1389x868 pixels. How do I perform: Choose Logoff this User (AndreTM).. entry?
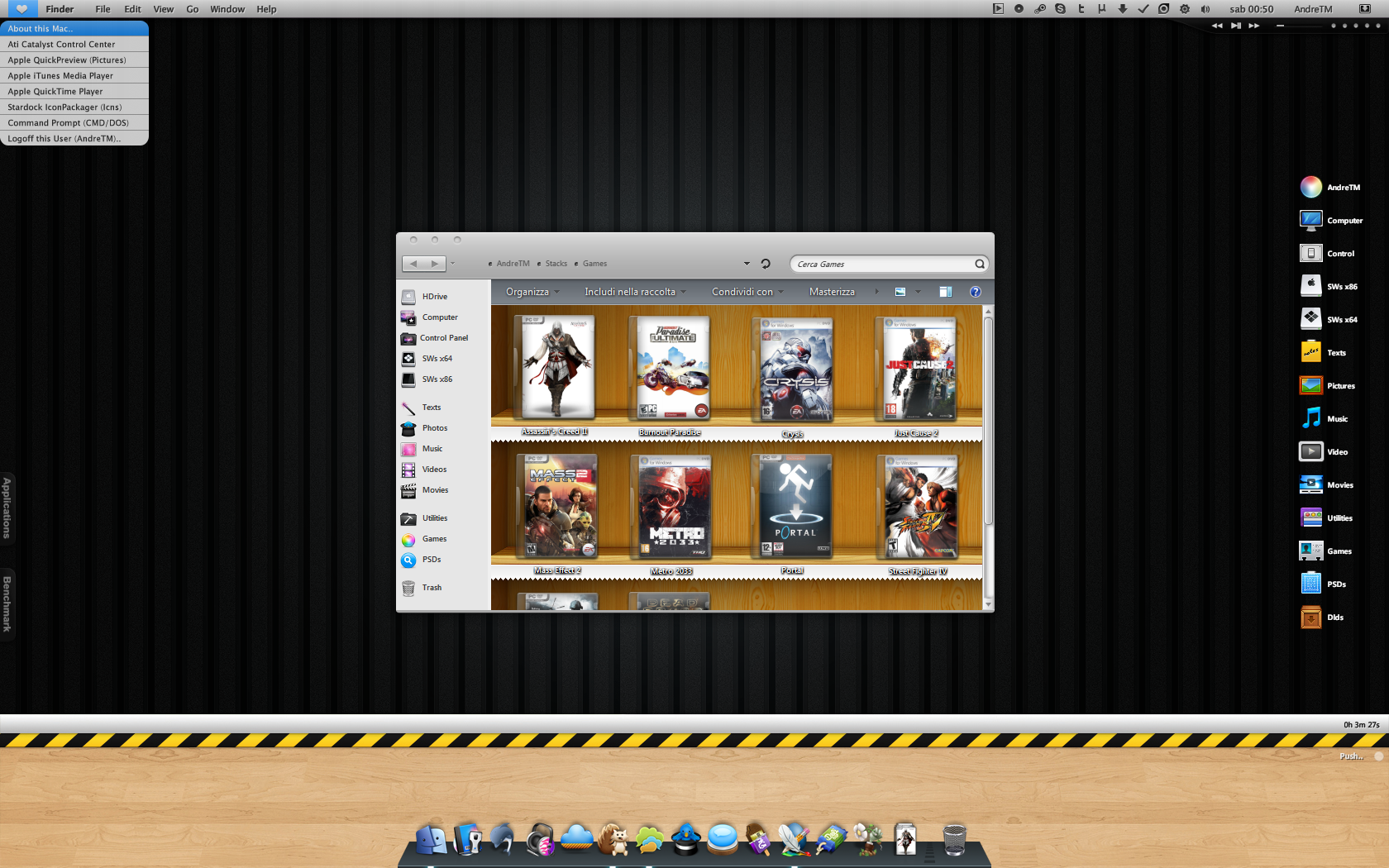click(74, 138)
